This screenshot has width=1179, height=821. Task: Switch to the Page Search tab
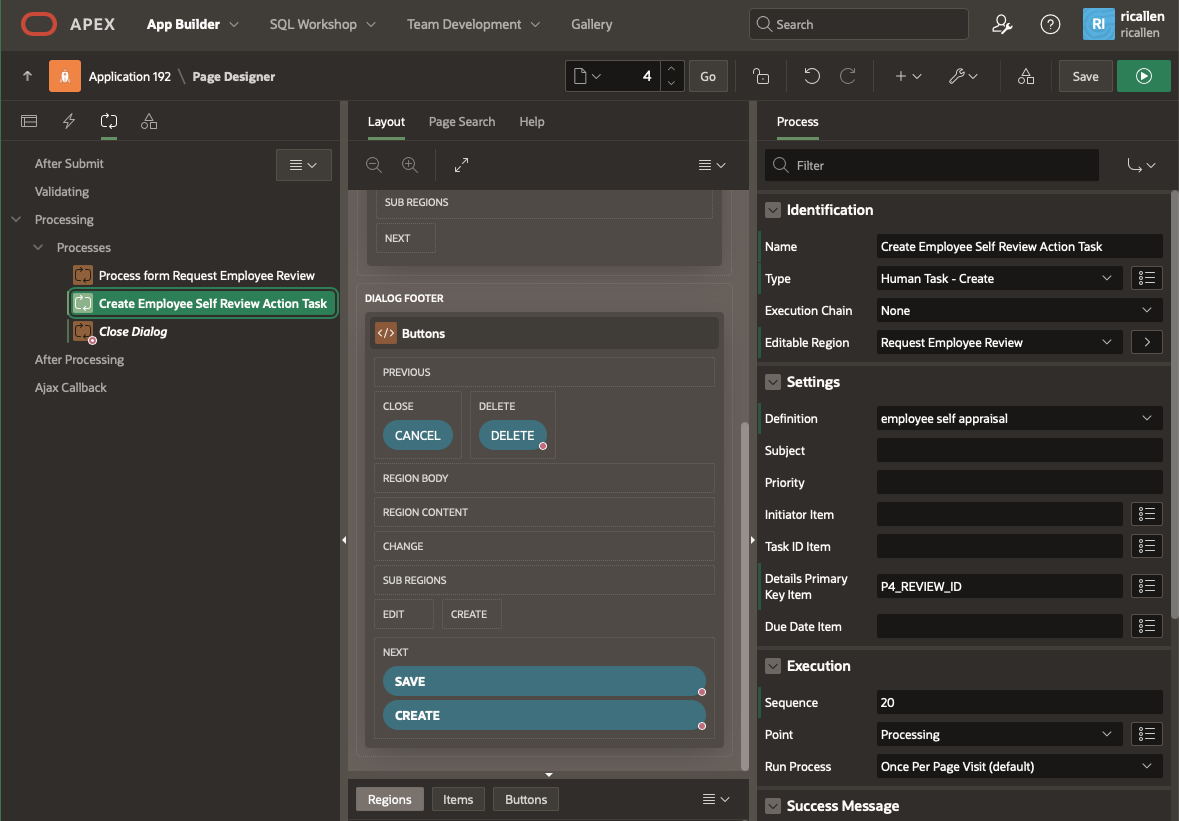(461, 122)
